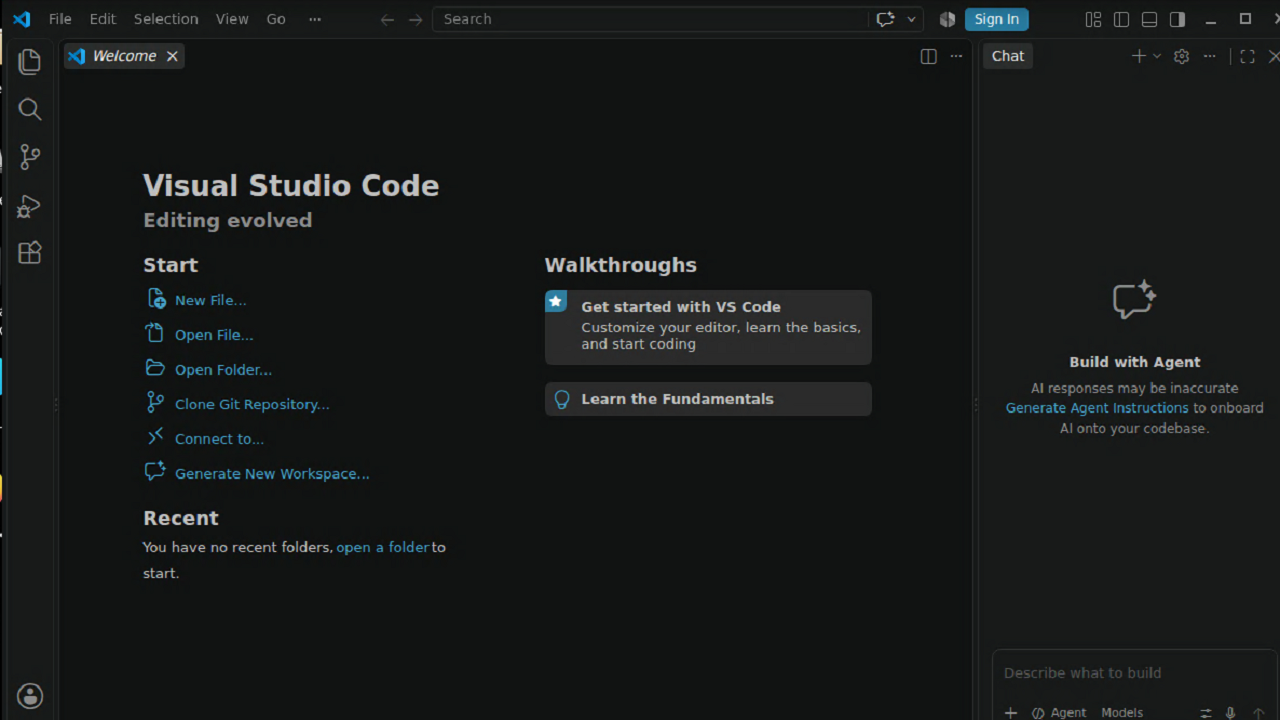This screenshot has height=720, width=1280.
Task: Click Connect to... link
Action: [219, 439]
